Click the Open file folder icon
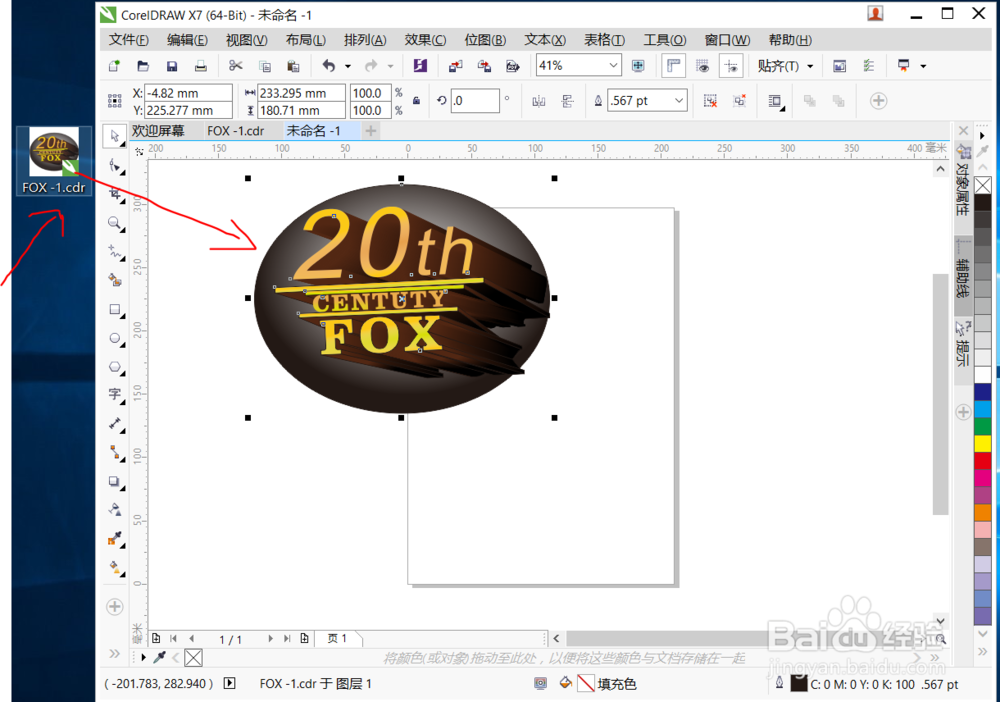The width and height of the screenshot is (1000, 702). [x=143, y=66]
